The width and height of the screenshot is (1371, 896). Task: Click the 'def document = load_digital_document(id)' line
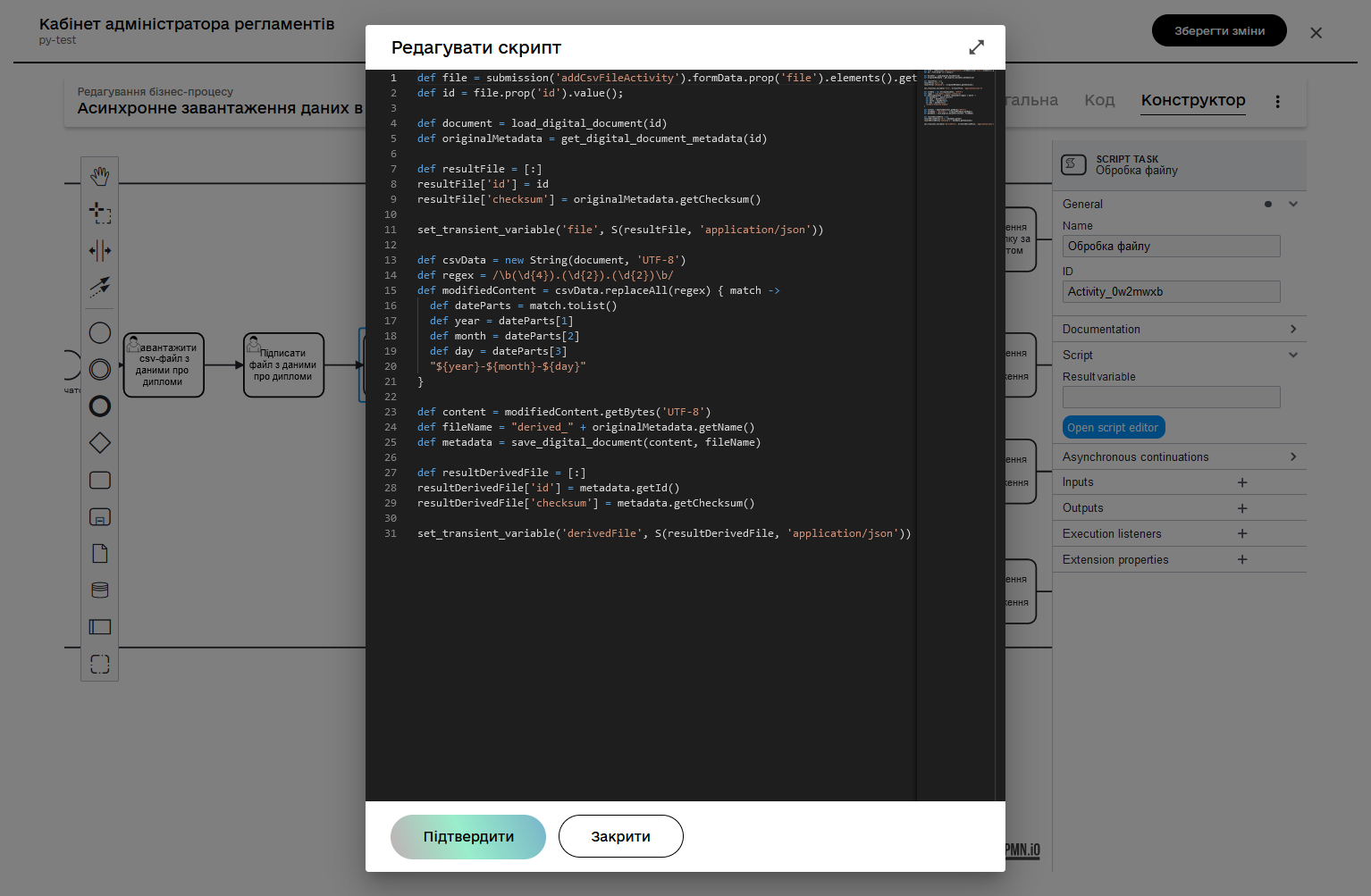pyautogui.click(x=543, y=123)
